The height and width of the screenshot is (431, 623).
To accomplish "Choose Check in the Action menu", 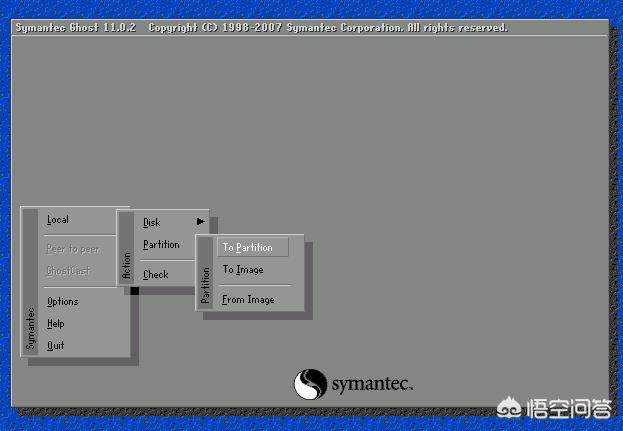I will (x=156, y=275).
